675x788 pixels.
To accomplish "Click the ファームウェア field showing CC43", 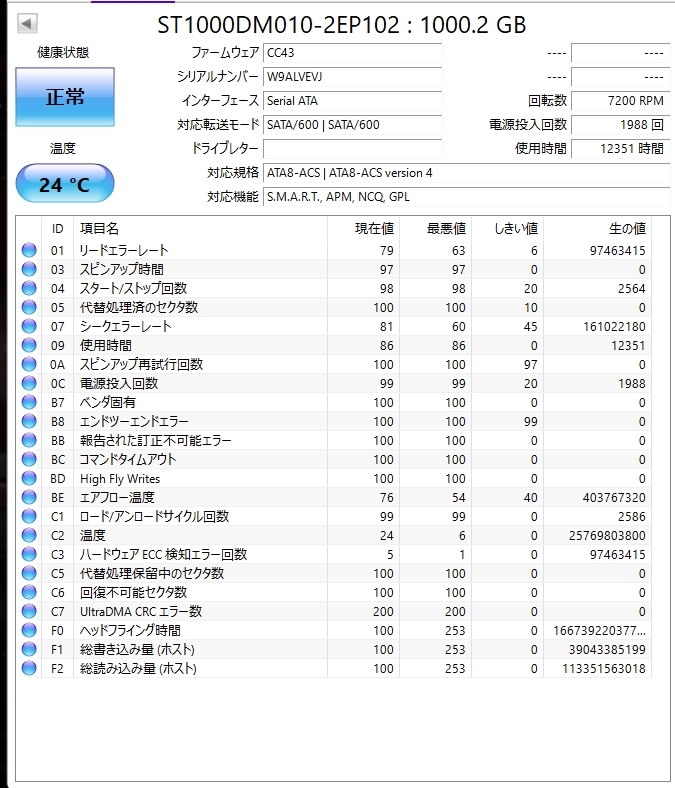I will pyautogui.click(x=352, y=53).
